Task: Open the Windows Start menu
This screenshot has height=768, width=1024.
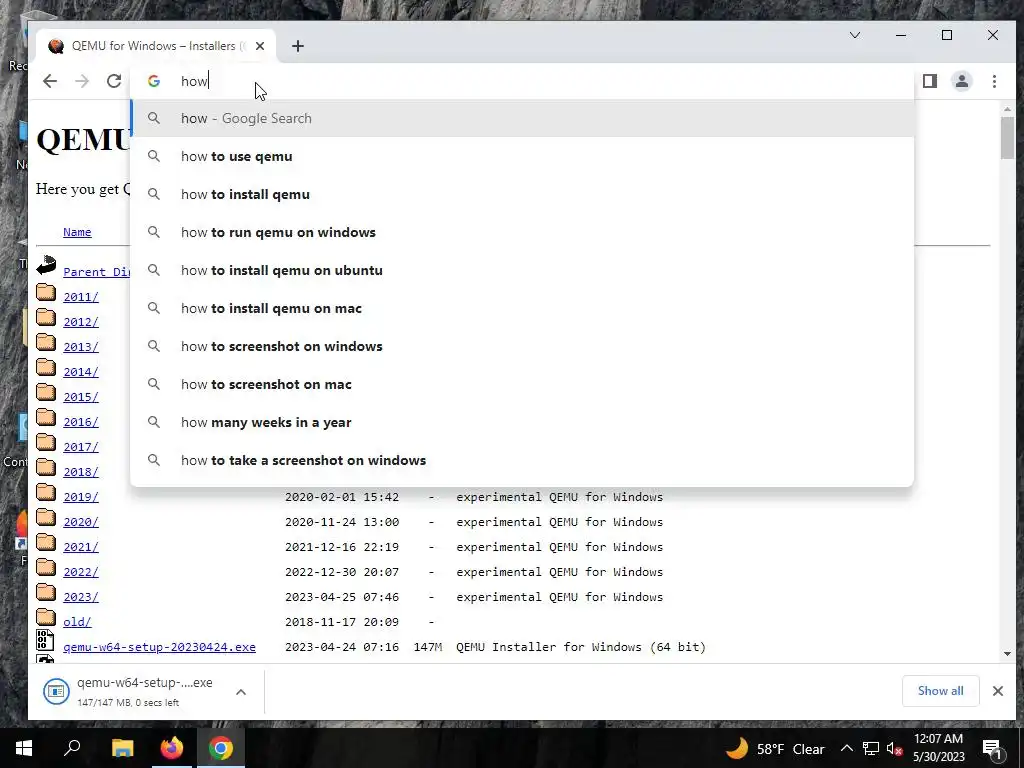Action: [24, 748]
